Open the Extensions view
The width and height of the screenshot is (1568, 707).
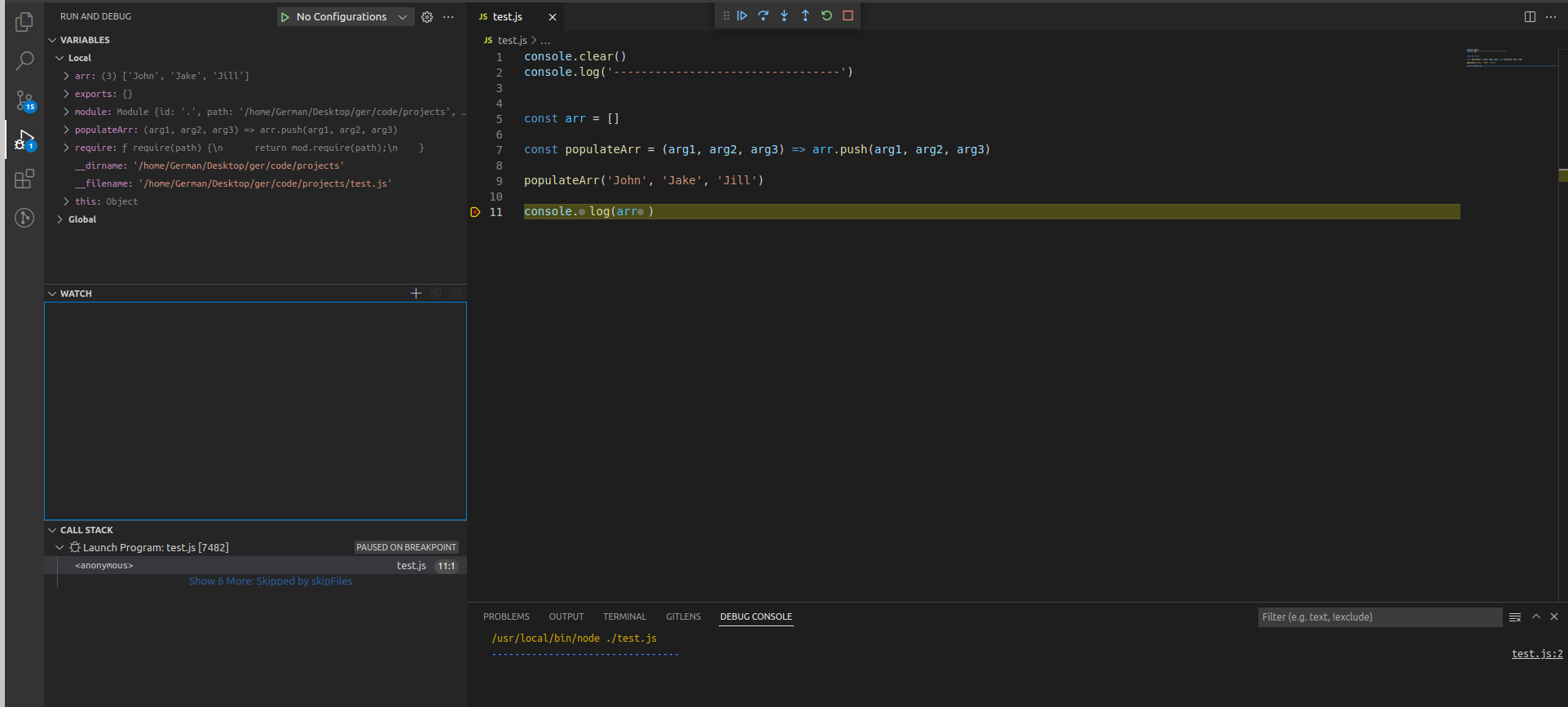pos(24,179)
